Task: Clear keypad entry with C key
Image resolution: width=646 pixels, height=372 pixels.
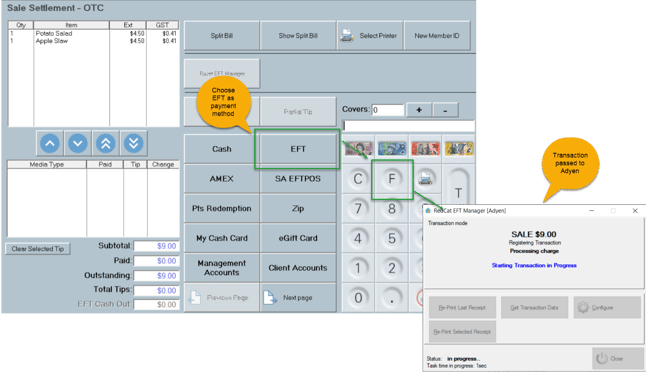Action: [358, 179]
